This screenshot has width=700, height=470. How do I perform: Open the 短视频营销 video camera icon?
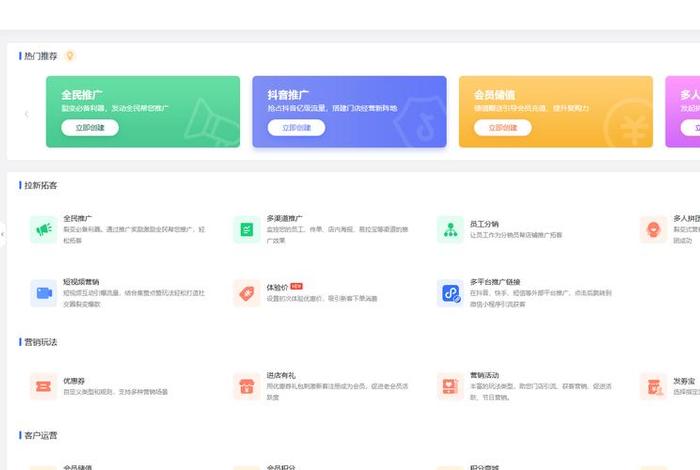point(43,293)
